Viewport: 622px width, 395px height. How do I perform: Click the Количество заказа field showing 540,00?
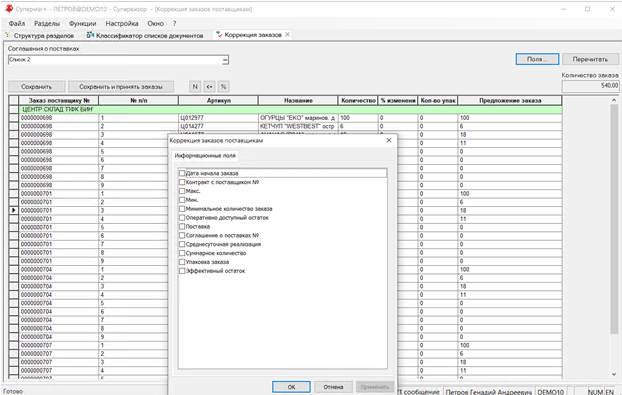(x=590, y=86)
